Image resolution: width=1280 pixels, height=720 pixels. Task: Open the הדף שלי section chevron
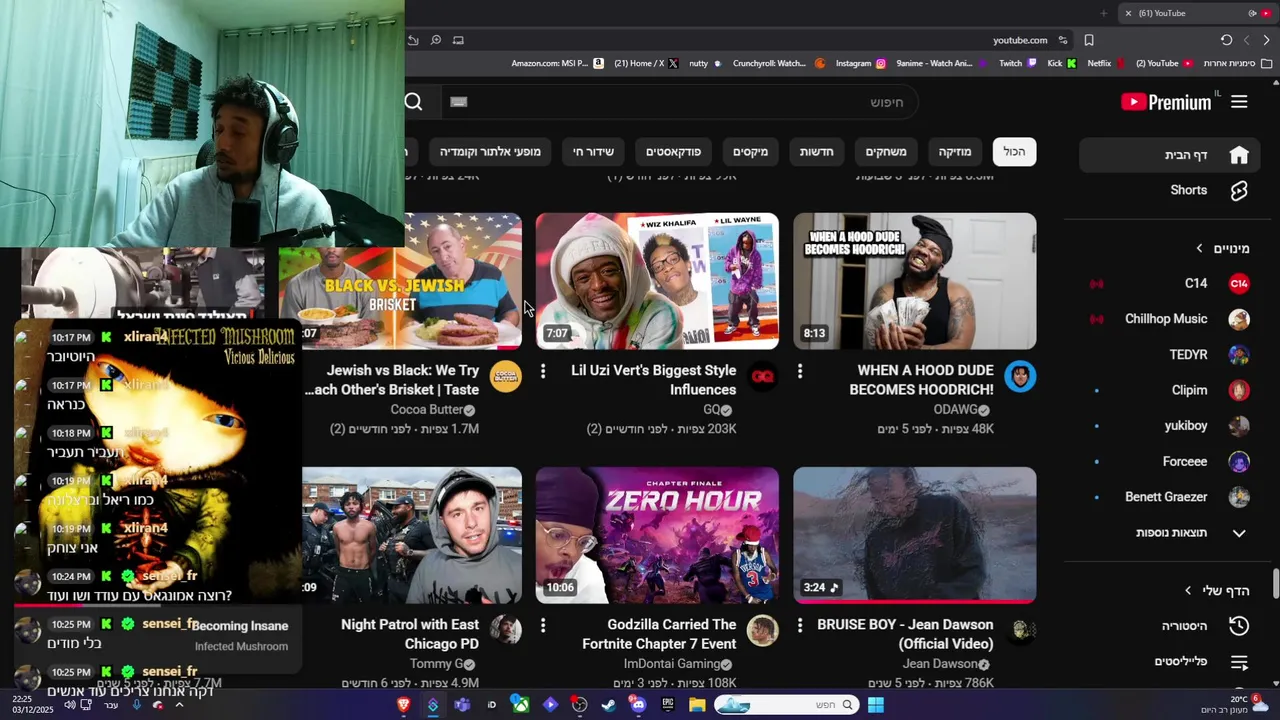pos(1188,591)
